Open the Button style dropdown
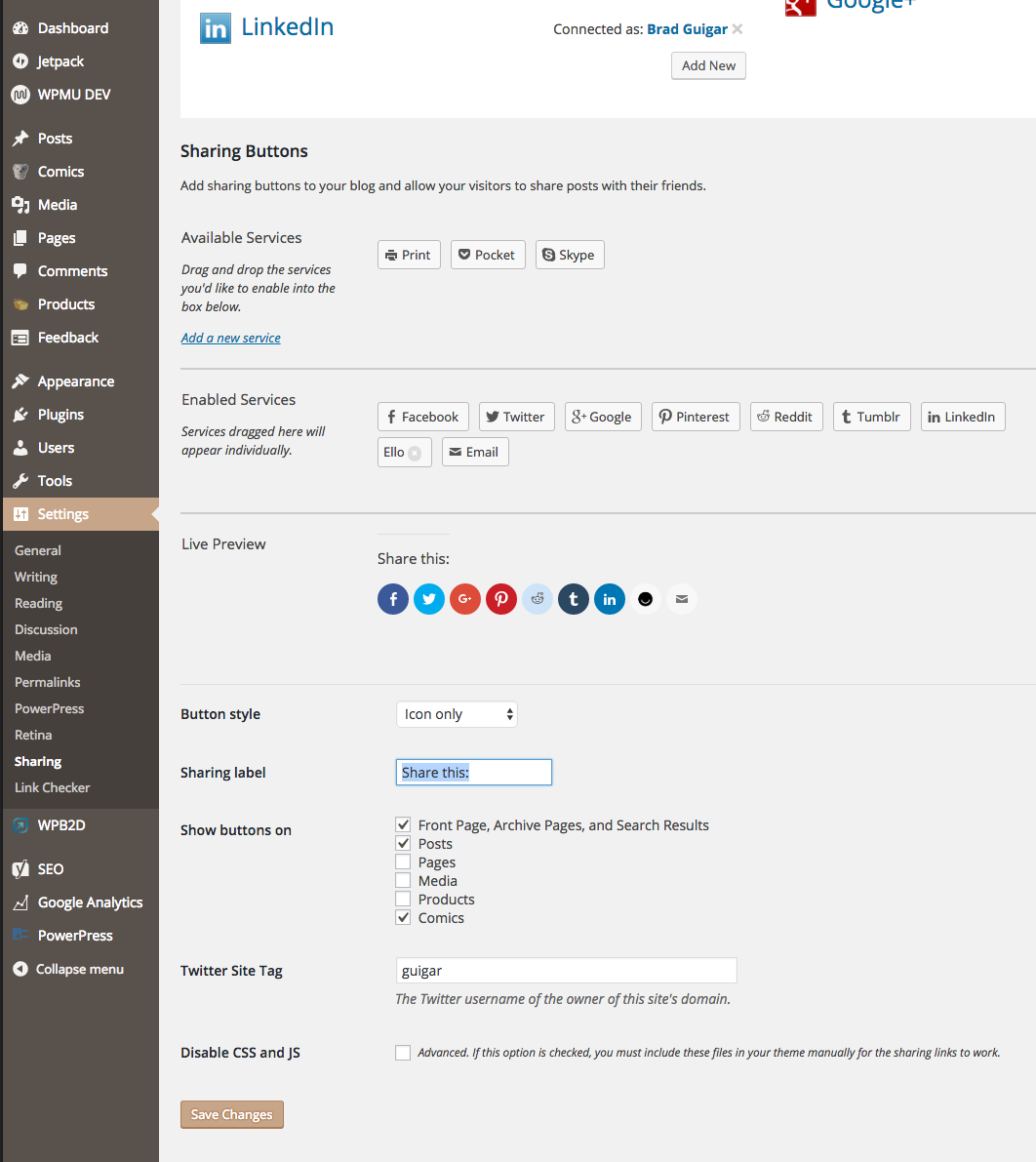Viewport: 1036px width, 1162px height. [x=457, y=714]
